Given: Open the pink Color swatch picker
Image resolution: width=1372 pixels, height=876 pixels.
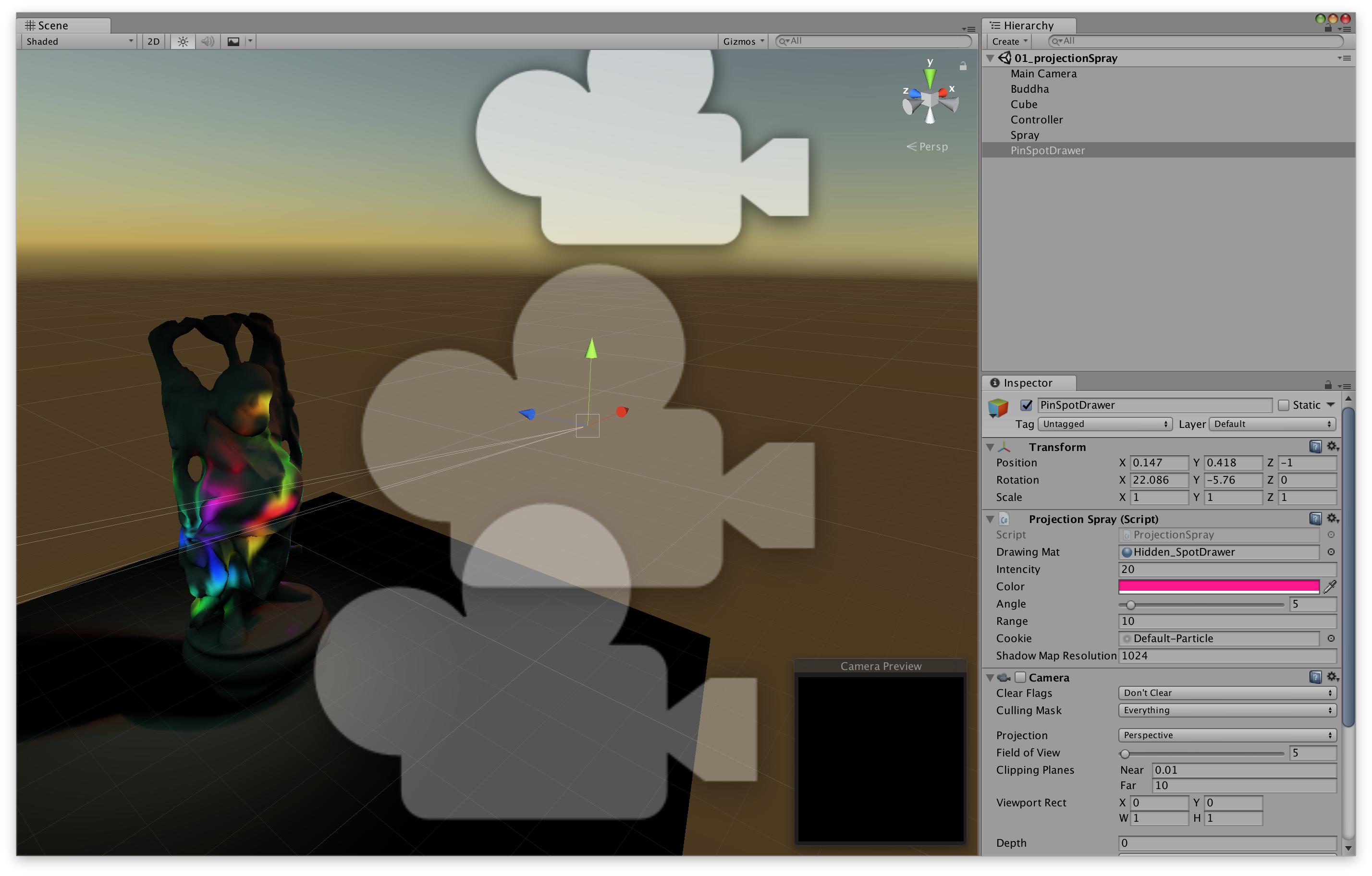Looking at the screenshot, I should (x=1219, y=587).
